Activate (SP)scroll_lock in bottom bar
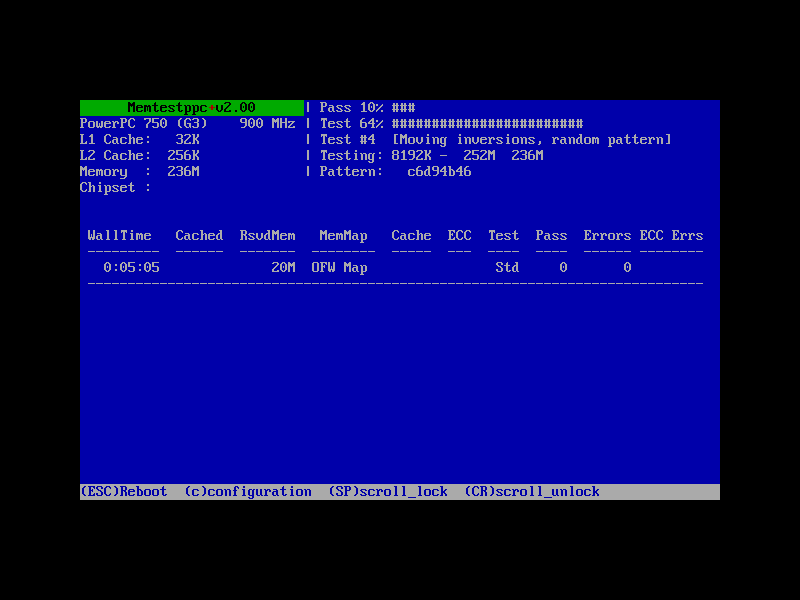 tap(388, 492)
